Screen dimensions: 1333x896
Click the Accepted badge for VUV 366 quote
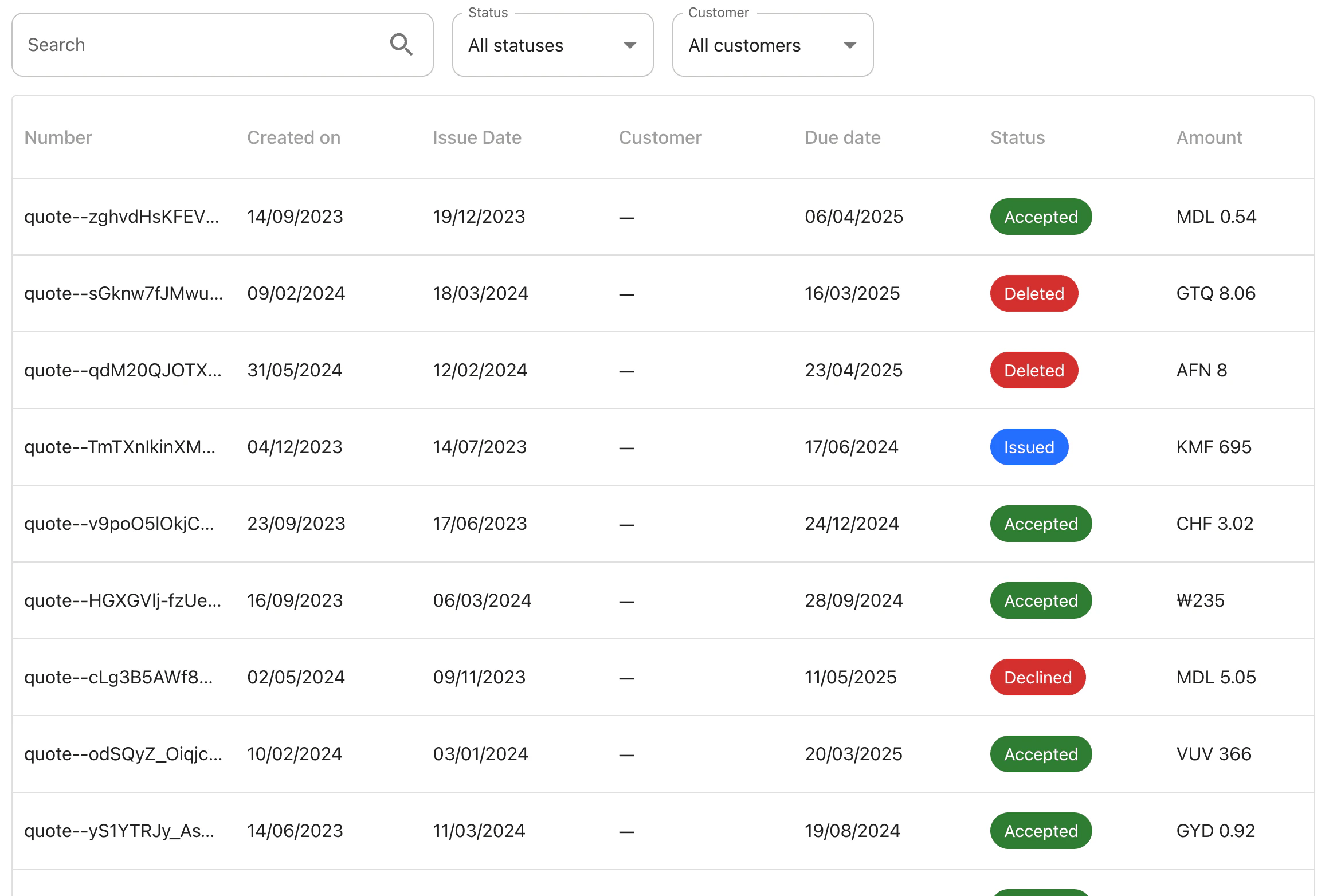(x=1040, y=754)
